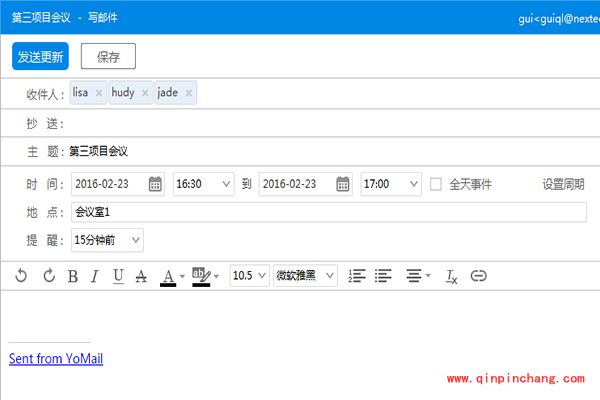Select the hudy recipient chip
This screenshot has height=400, width=600.
point(131,93)
